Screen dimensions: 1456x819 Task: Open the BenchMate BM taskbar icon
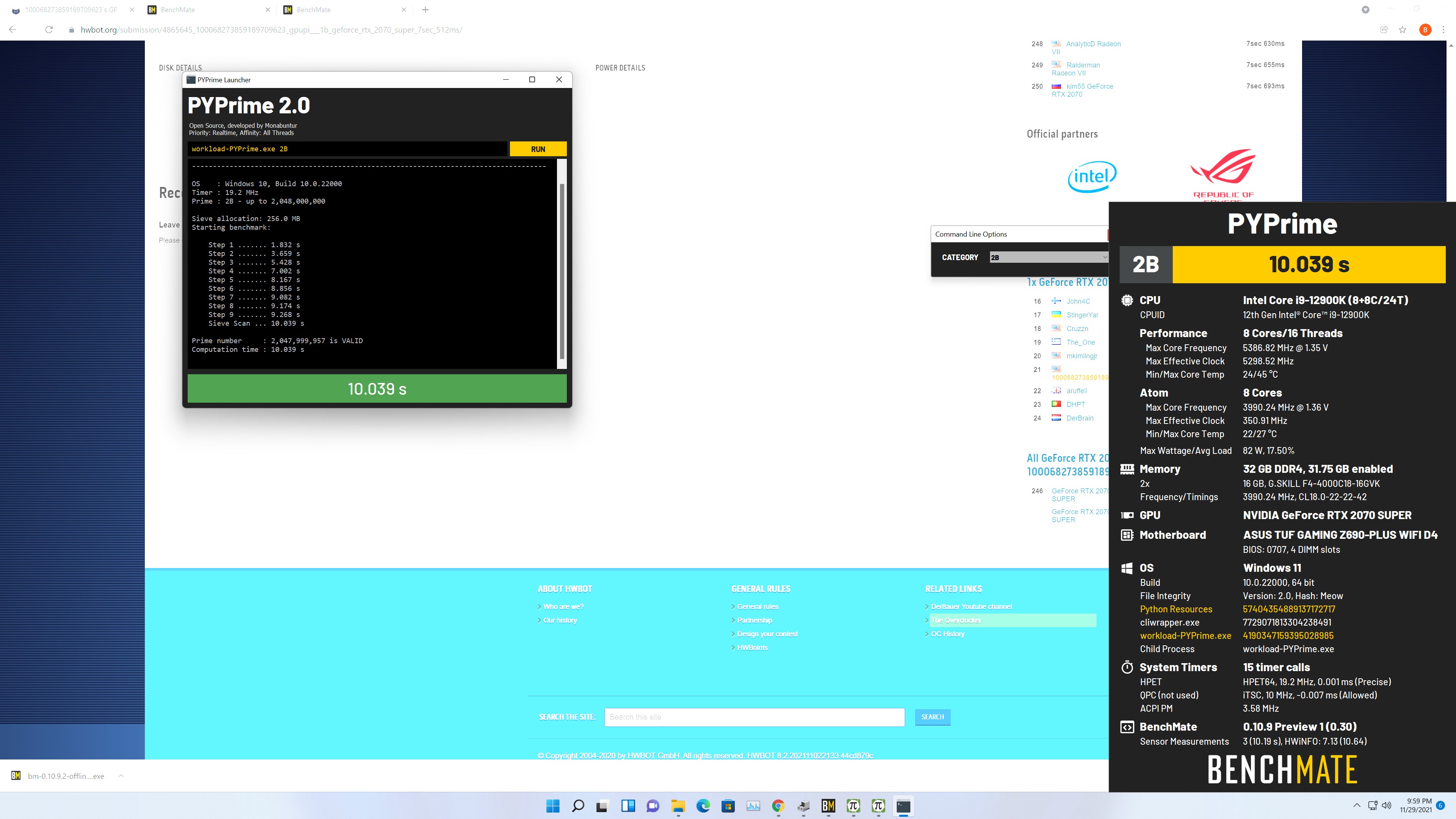pos(828,806)
